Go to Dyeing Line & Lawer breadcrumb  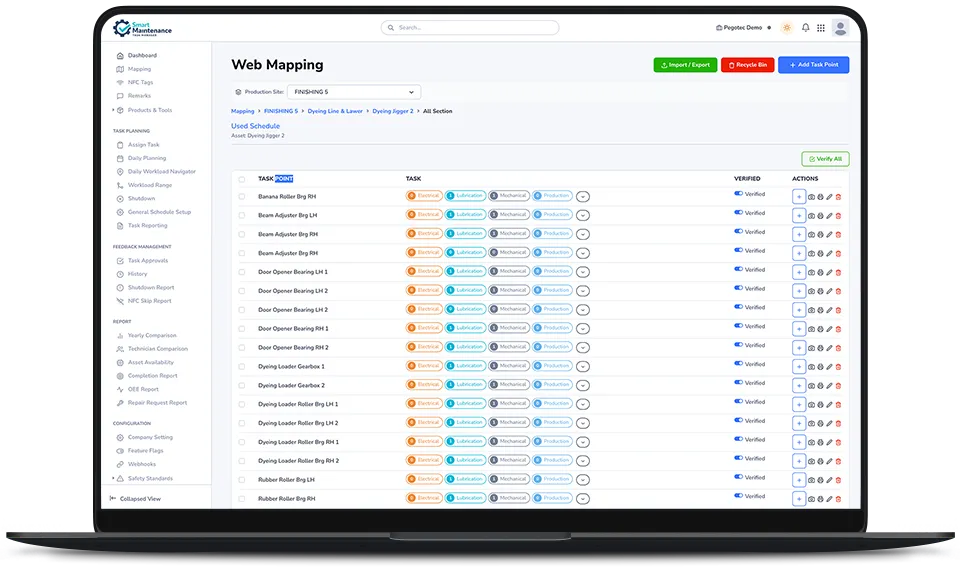[x=335, y=111]
